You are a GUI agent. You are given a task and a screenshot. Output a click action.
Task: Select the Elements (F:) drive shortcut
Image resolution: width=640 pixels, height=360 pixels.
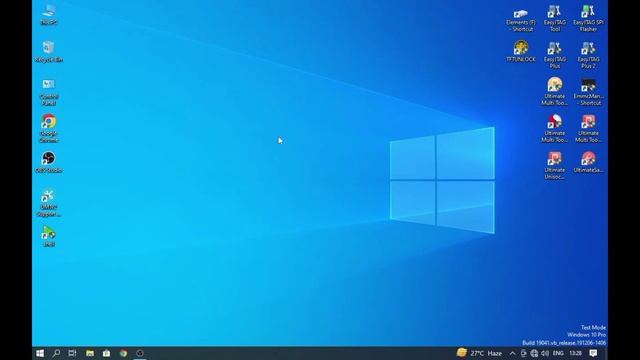pyautogui.click(x=520, y=19)
